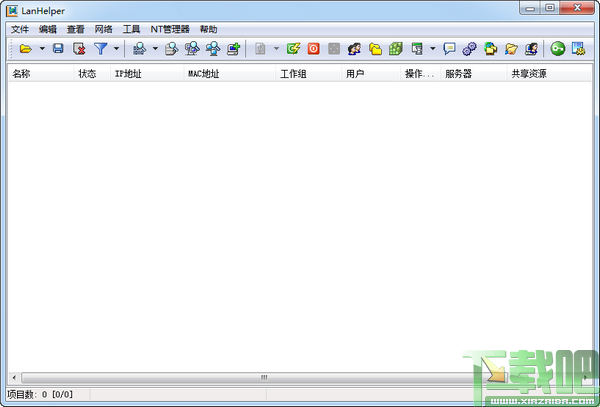The image size is (600, 407).
Task: Open the 编辑 menu
Action: tap(48, 29)
